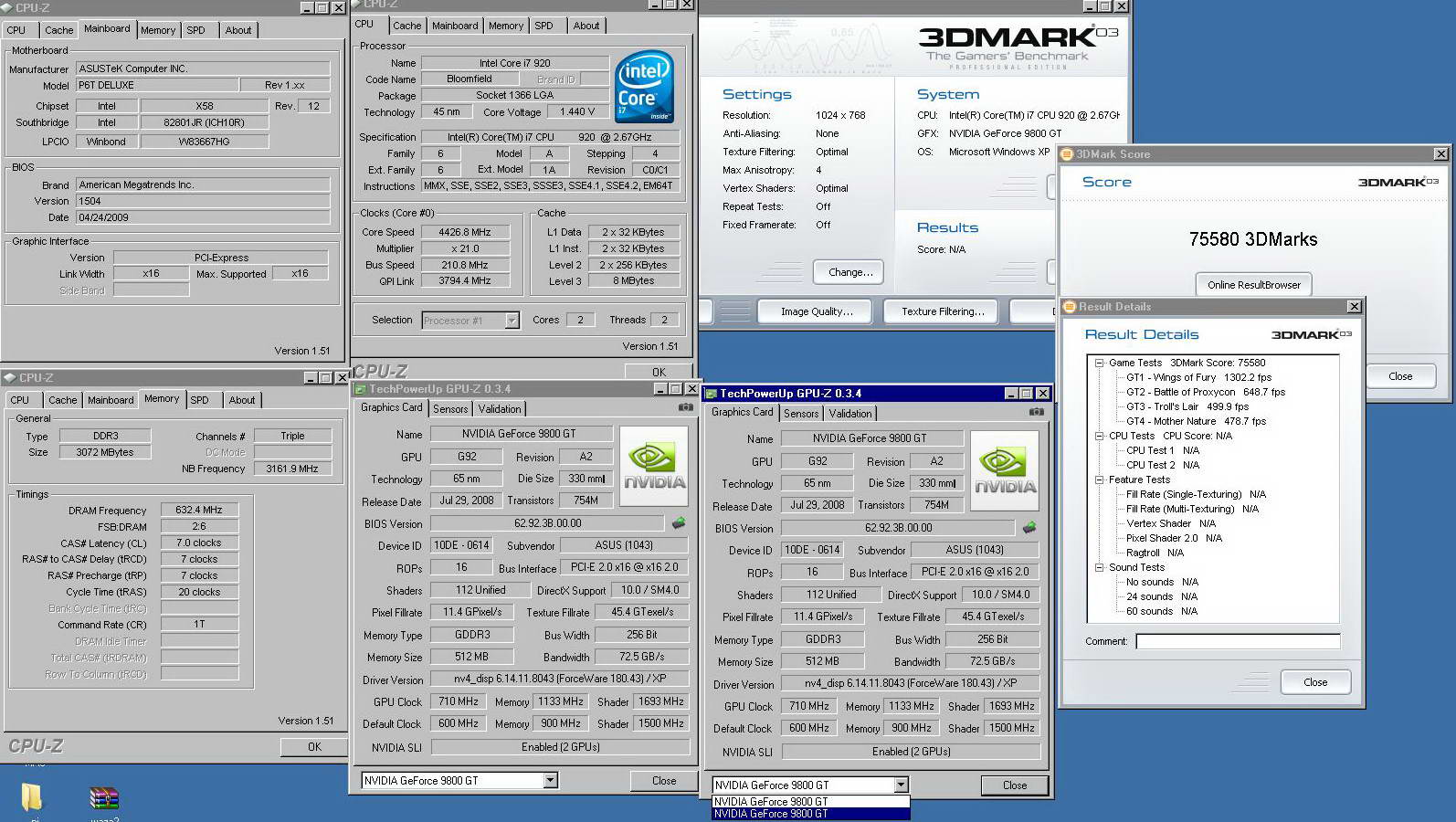Click the Comment input field in Result Details
The image size is (1456, 822).
1238,641
